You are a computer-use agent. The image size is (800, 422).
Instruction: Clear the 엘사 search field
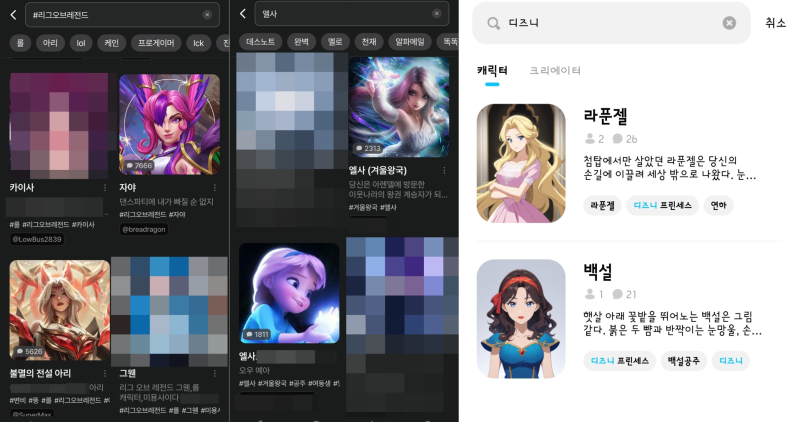pyautogui.click(x=437, y=14)
